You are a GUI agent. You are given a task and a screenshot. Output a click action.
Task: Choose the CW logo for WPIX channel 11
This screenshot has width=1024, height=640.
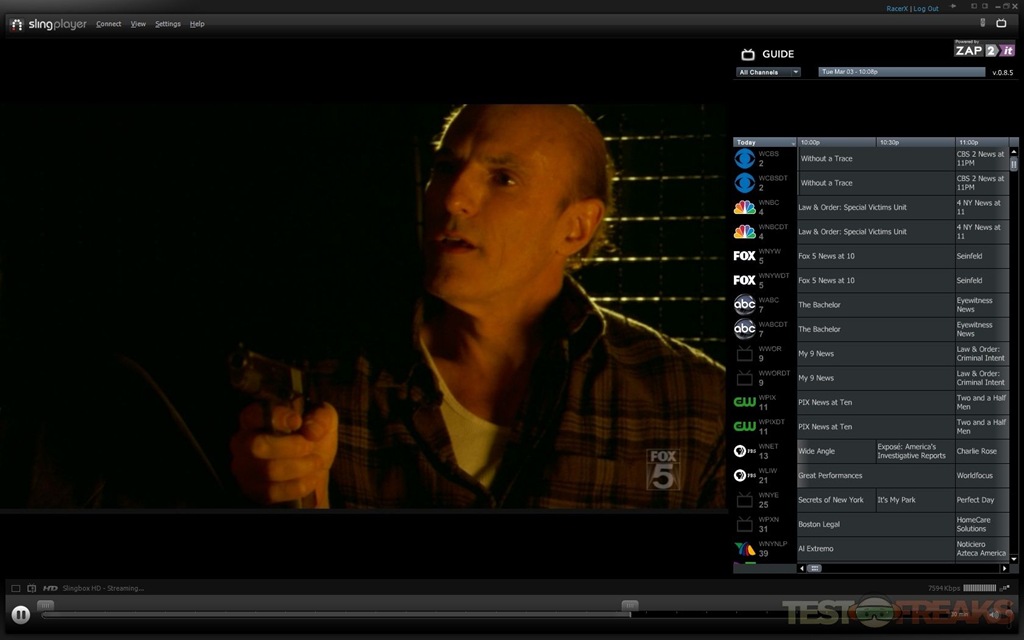click(x=745, y=402)
